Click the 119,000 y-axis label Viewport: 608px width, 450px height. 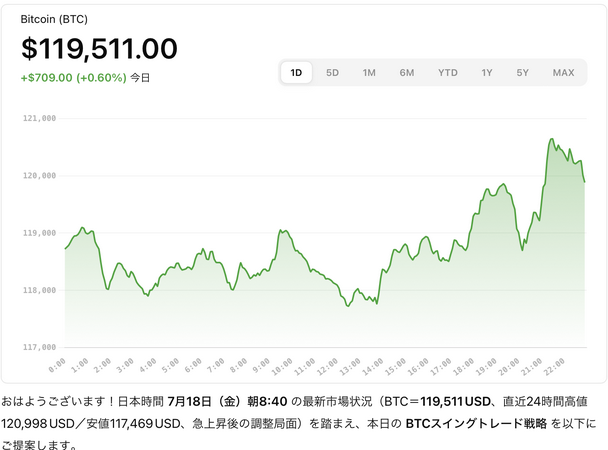(x=39, y=233)
